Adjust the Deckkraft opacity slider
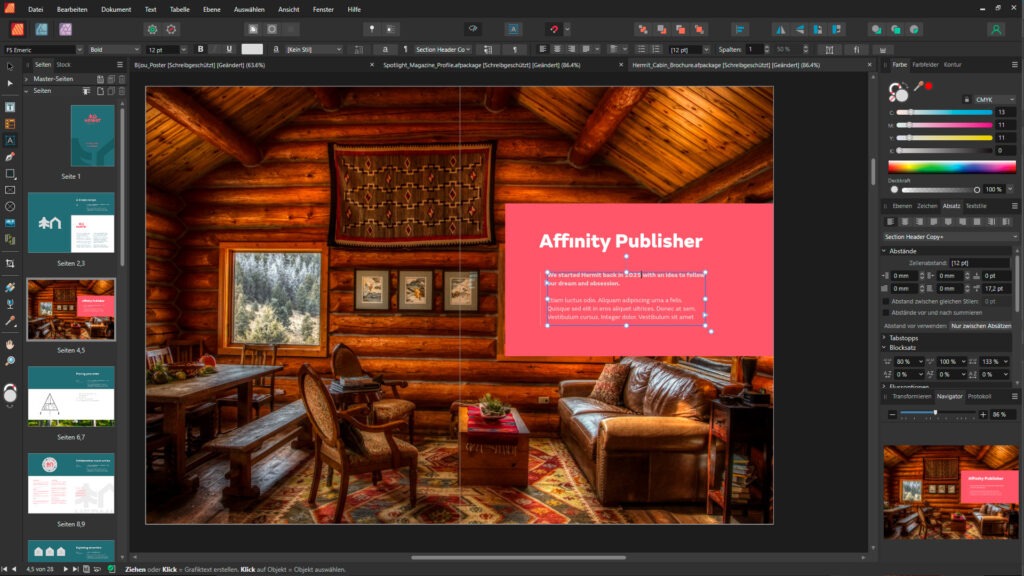The height and width of the screenshot is (576, 1024). pos(939,190)
